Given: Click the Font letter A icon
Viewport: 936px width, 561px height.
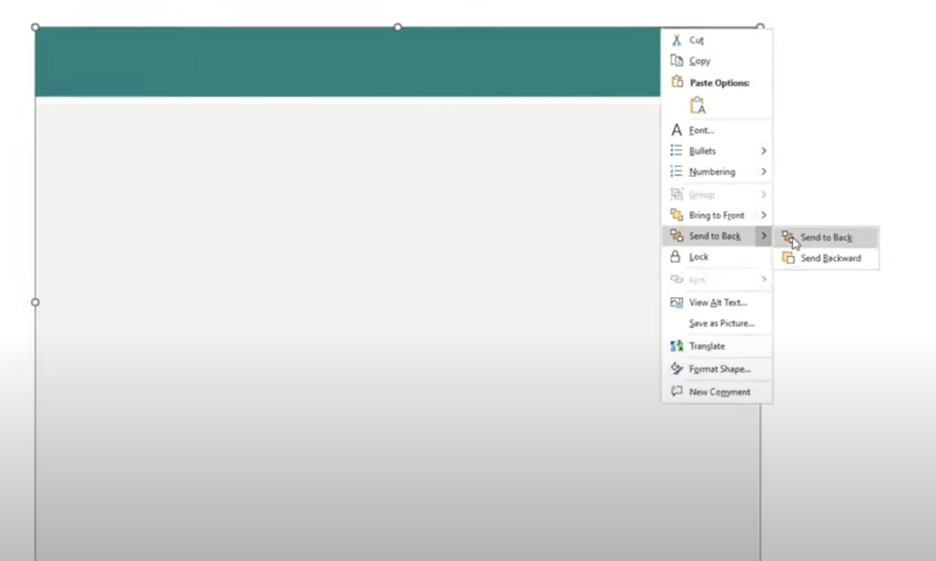Looking at the screenshot, I should tap(677, 130).
